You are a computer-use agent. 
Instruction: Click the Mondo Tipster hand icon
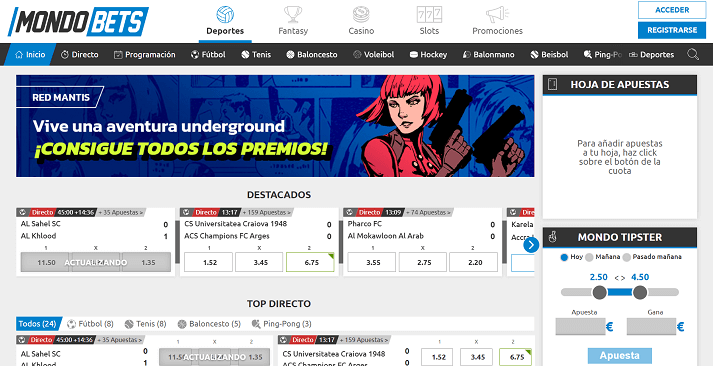pyautogui.click(x=552, y=237)
